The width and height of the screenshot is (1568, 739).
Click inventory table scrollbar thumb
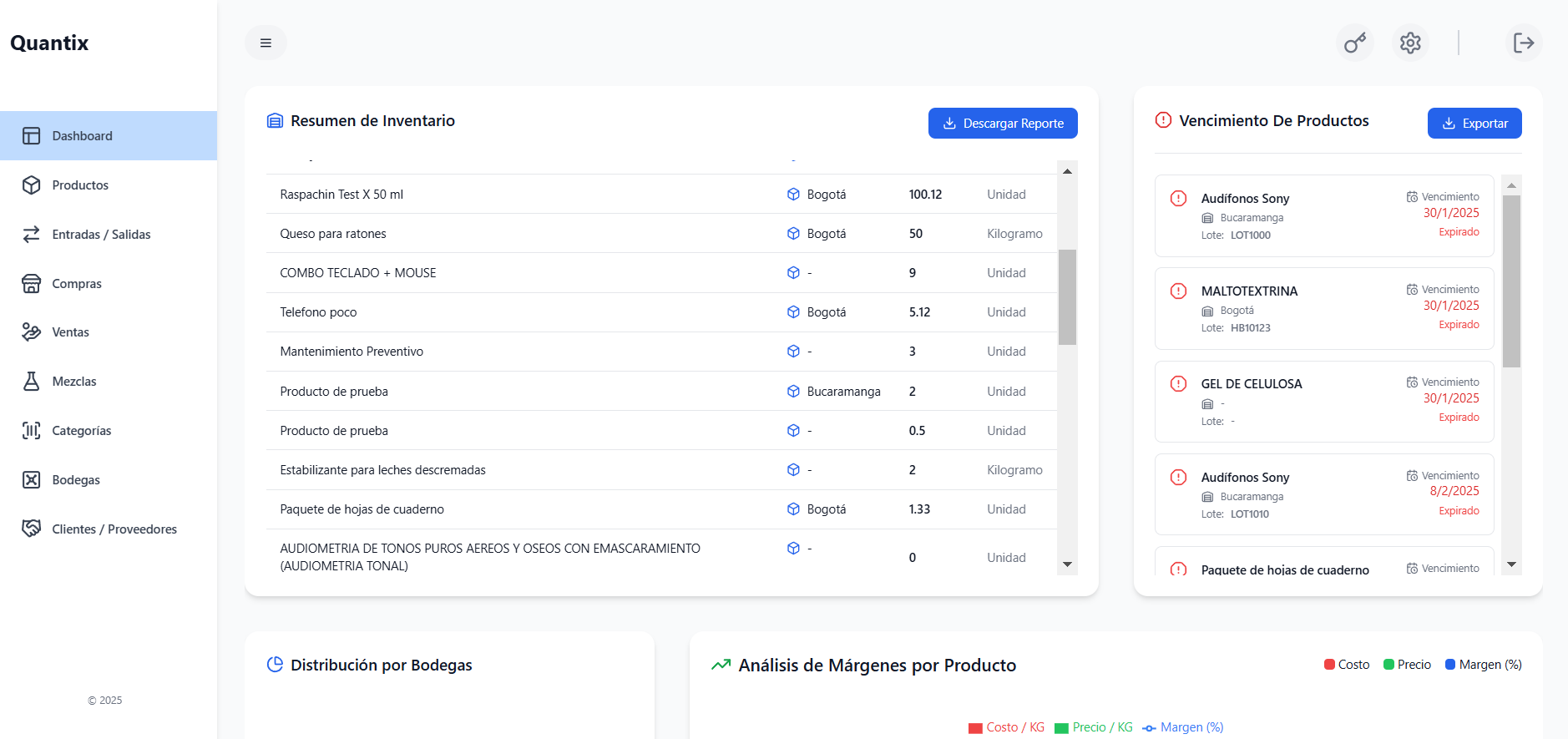[1067, 297]
